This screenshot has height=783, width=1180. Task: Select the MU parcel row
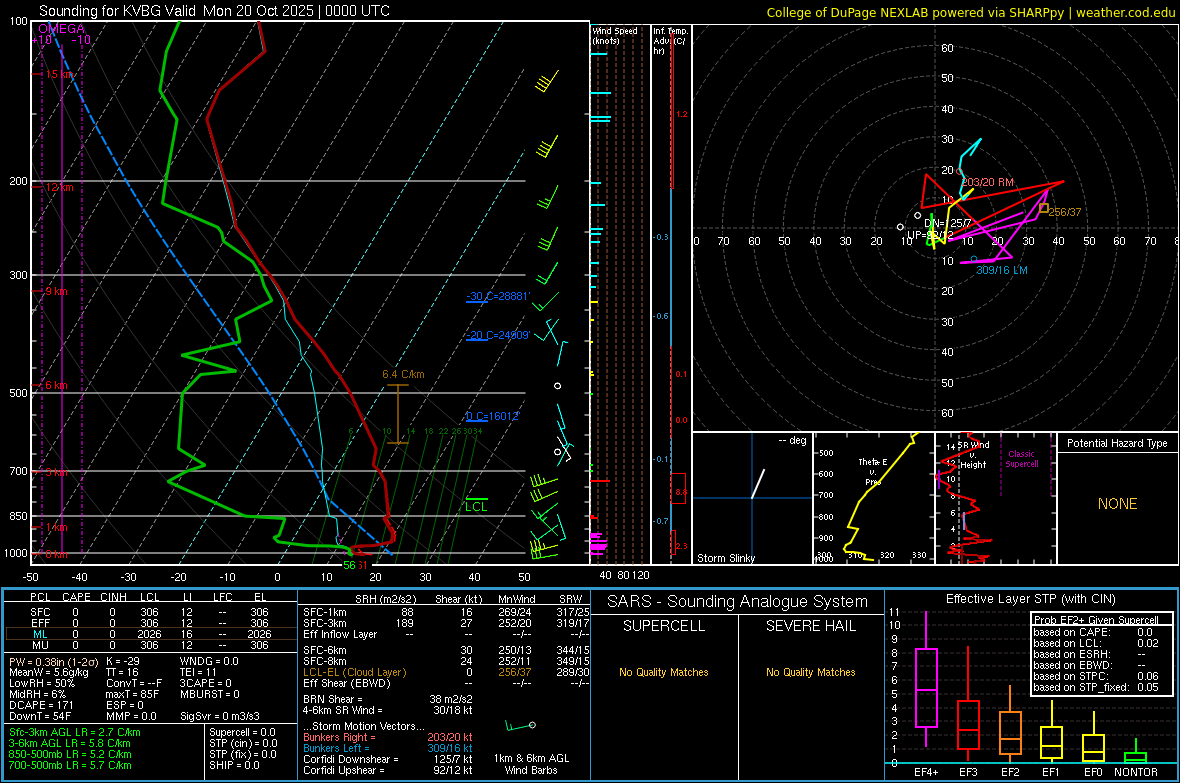[150, 645]
